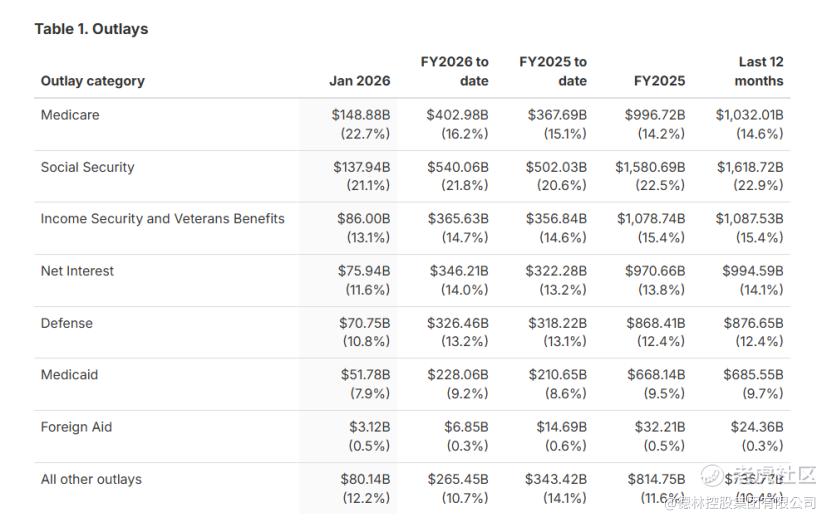The image size is (832, 522).
Task: Click the 'FY2025 to date' column header
Action: point(553,71)
